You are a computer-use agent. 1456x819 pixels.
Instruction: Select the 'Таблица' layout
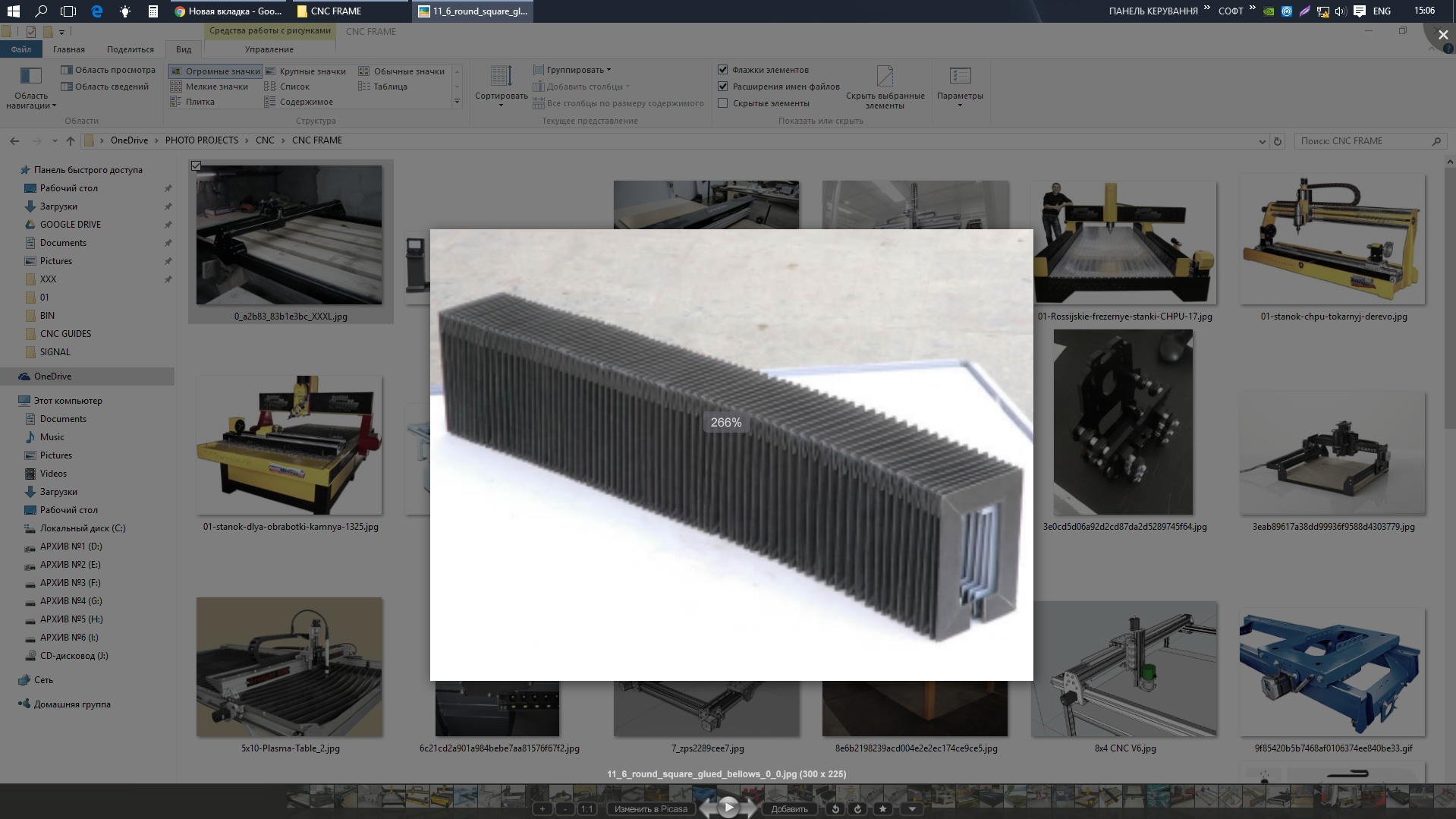point(382,87)
